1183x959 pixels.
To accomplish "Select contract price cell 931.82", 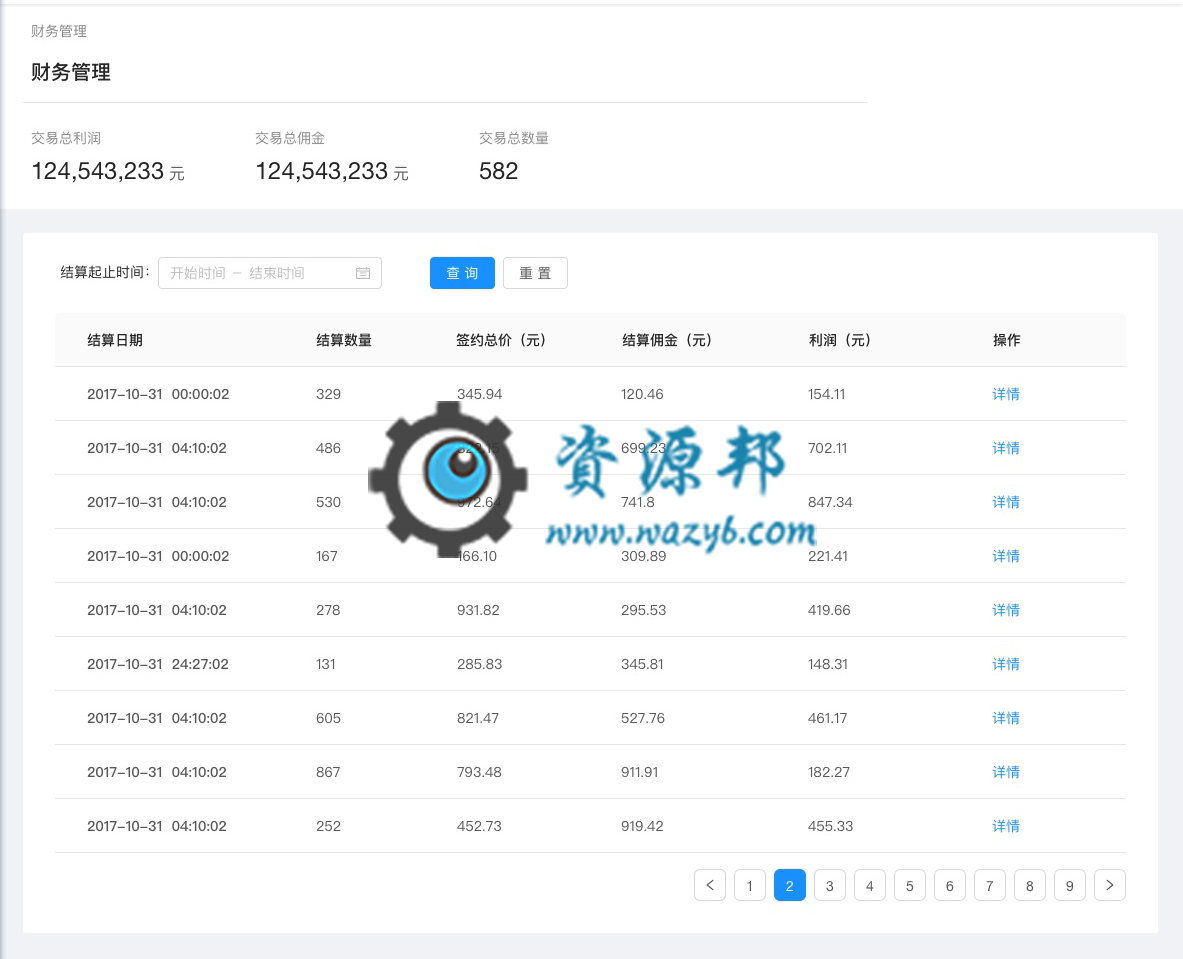I will tap(478, 610).
